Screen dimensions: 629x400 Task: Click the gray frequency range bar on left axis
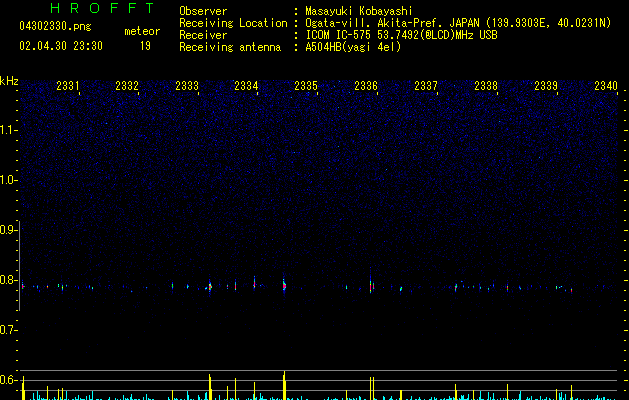pyautogui.click(x=20, y=265)
